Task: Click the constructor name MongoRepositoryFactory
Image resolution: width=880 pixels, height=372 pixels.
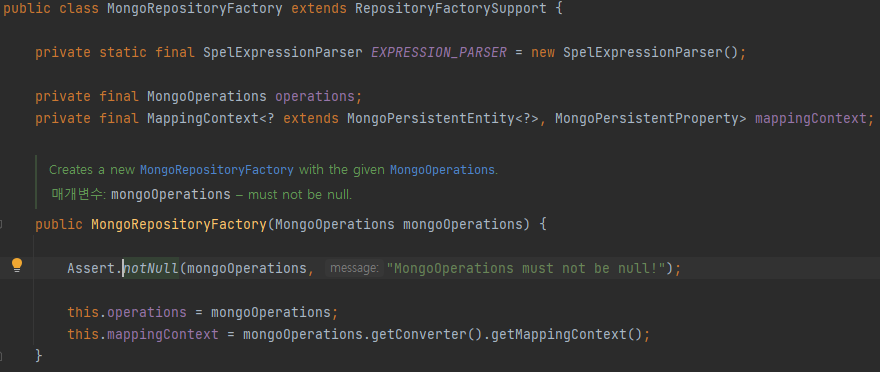Action: tap(179, 224)
